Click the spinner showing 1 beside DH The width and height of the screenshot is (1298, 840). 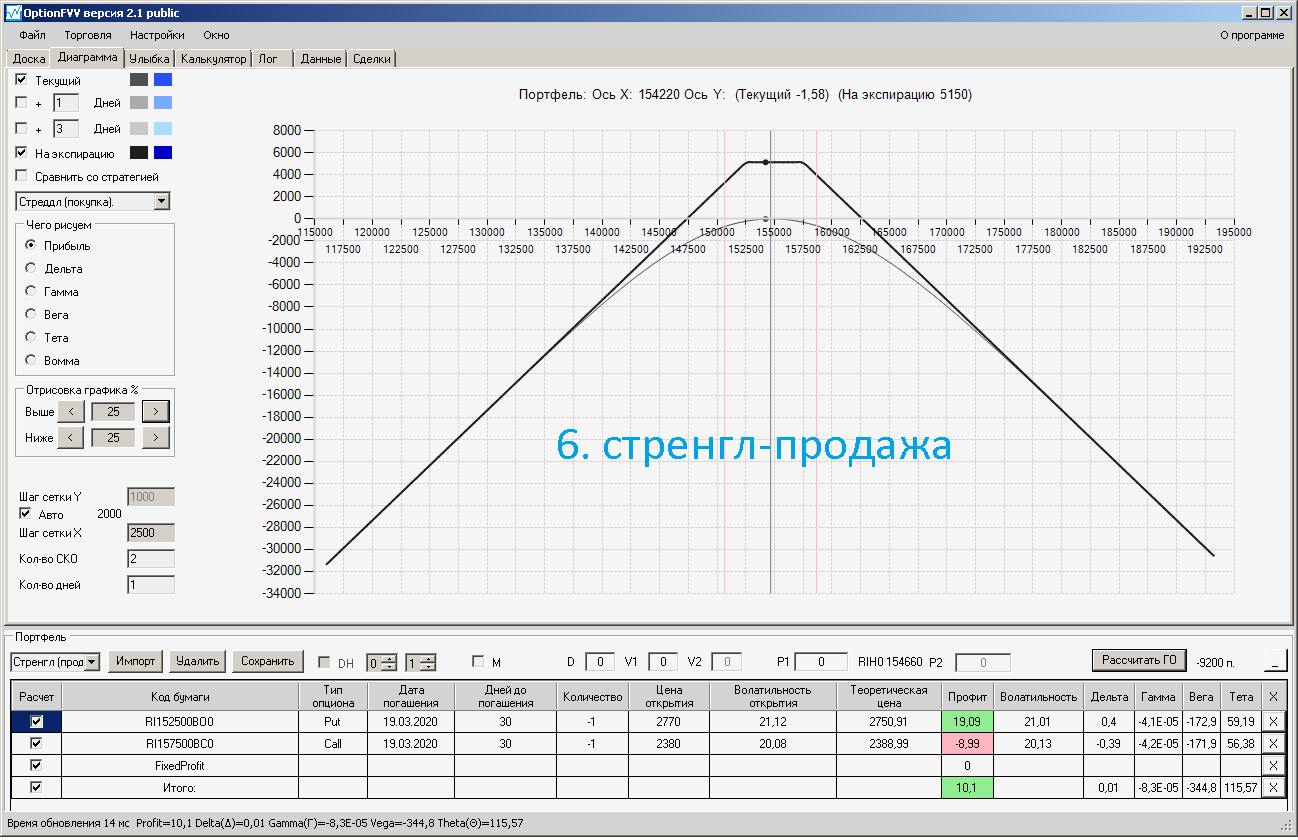click(421, 661)
